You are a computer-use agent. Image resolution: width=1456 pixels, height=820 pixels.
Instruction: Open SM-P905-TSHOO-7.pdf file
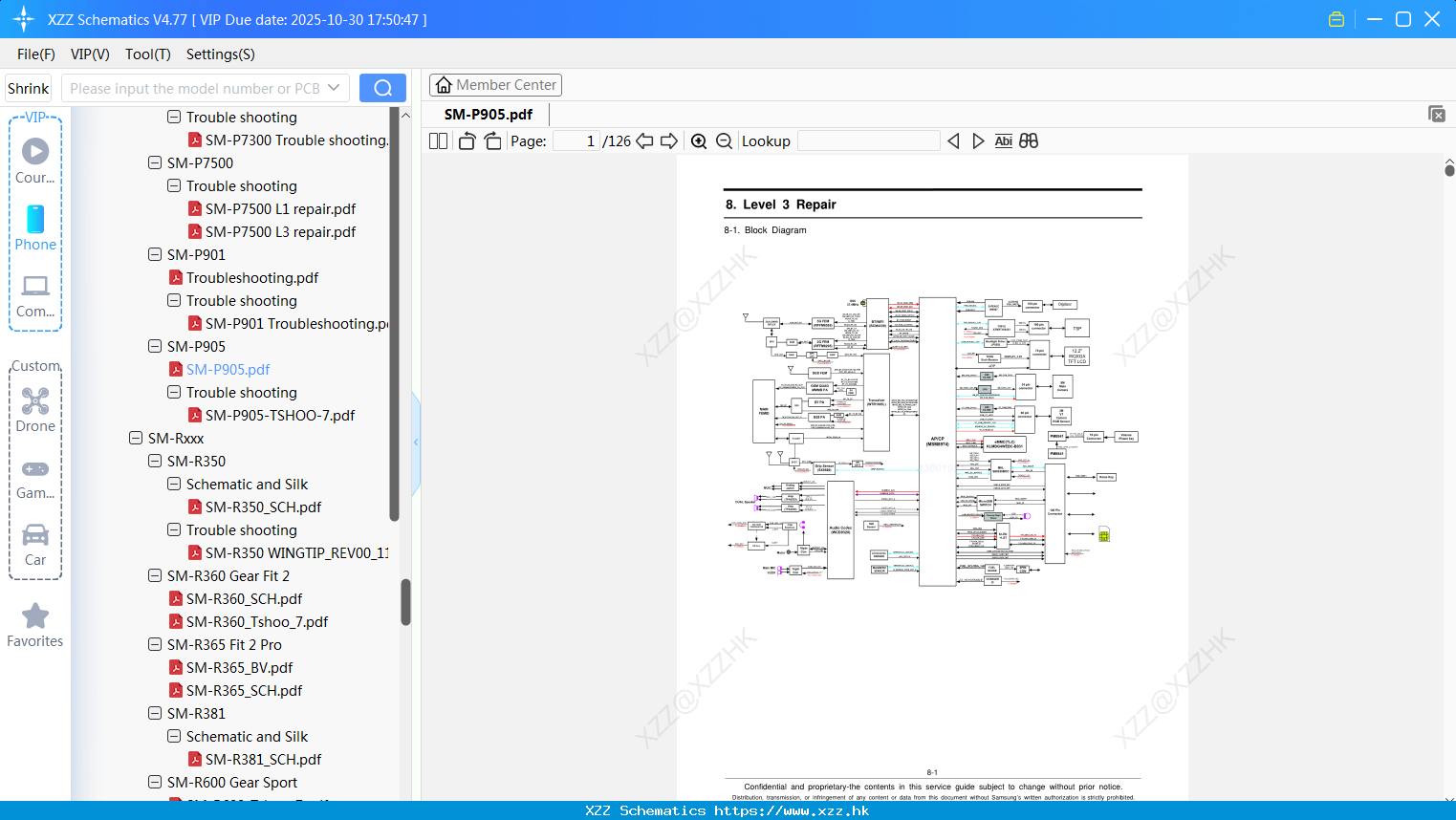click(280, 415)
